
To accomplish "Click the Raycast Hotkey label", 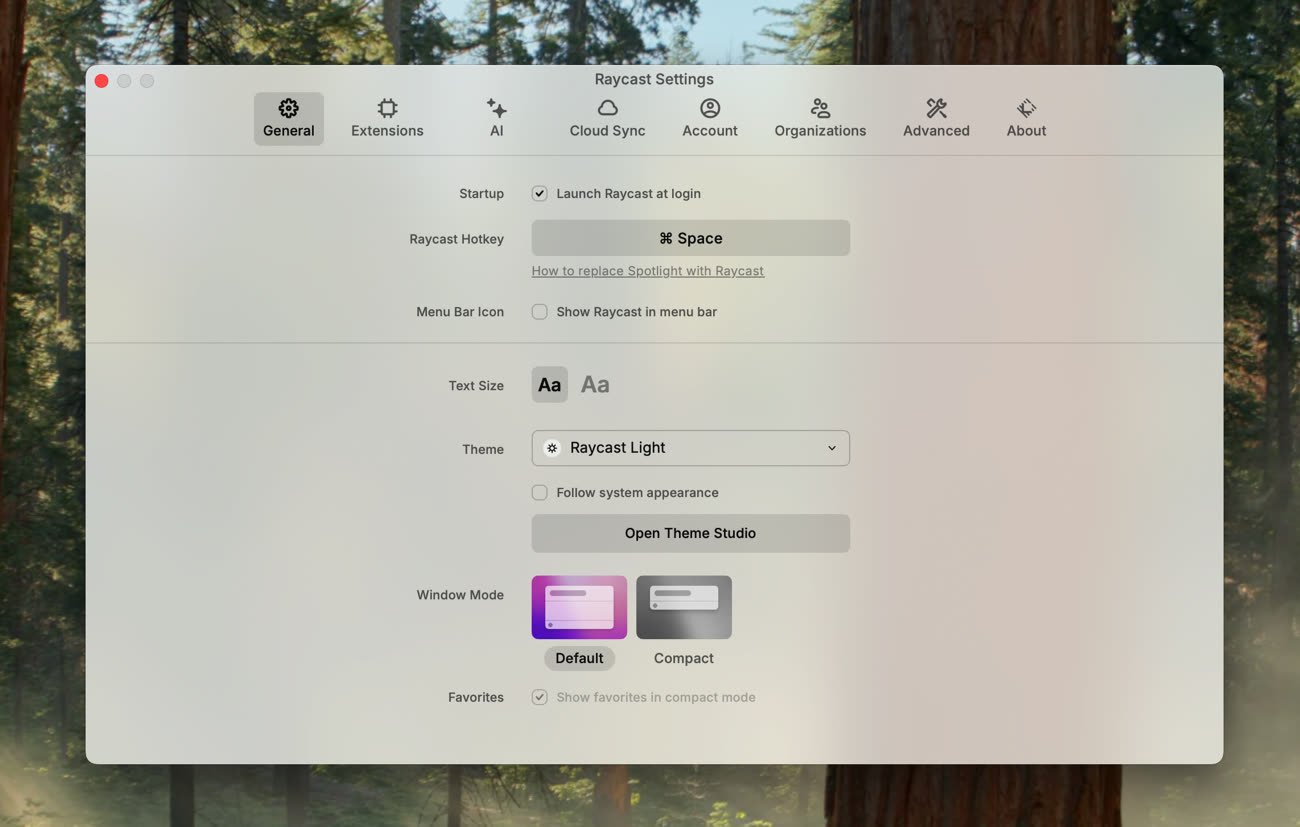I will 456,239.
